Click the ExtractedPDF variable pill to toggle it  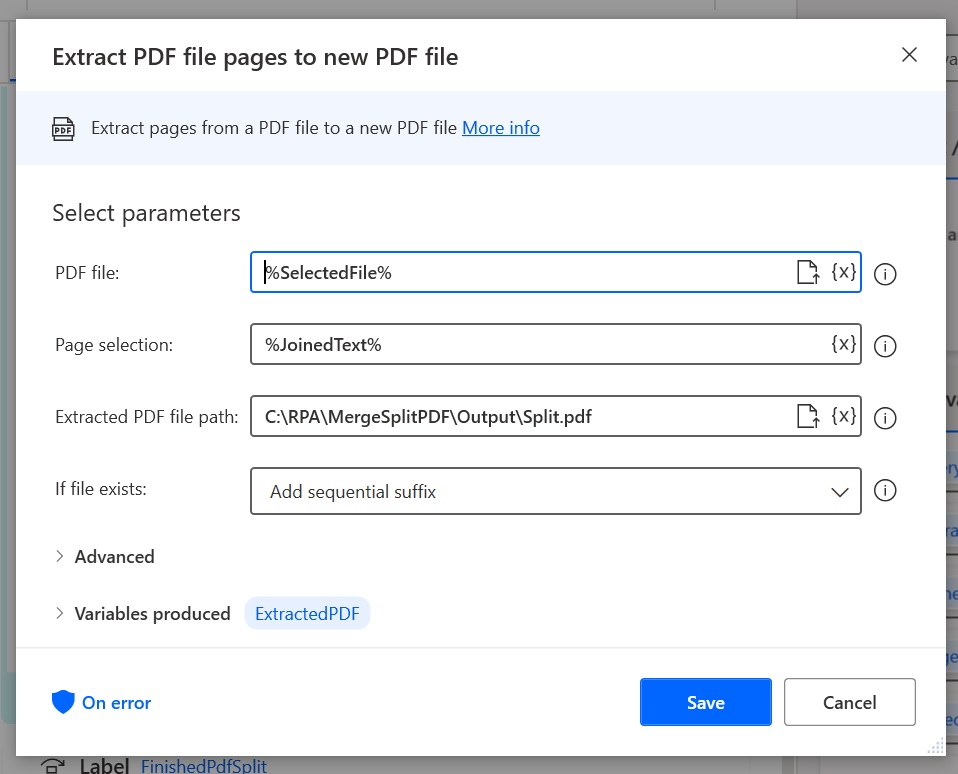tap(307, 614)
